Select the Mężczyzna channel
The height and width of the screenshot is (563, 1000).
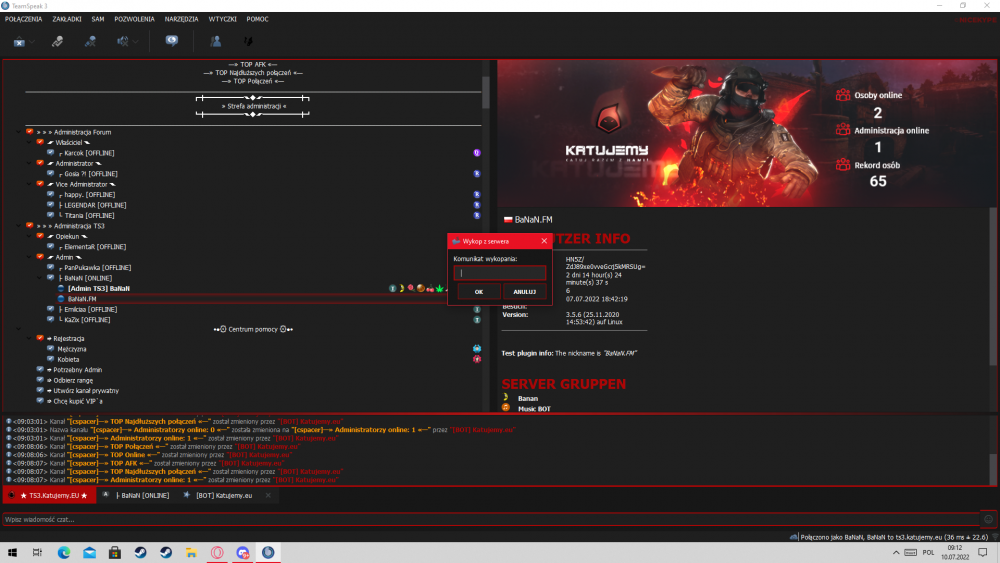pyautogui.click(x=71, y=349)
